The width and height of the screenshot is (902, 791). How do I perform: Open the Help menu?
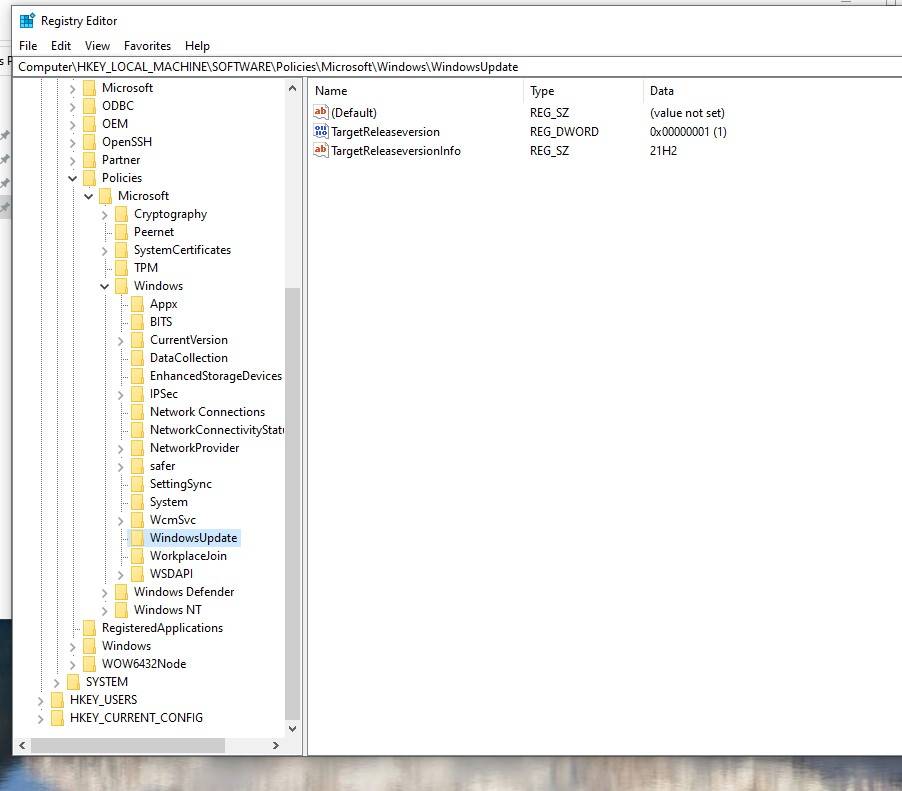[197, 45]
